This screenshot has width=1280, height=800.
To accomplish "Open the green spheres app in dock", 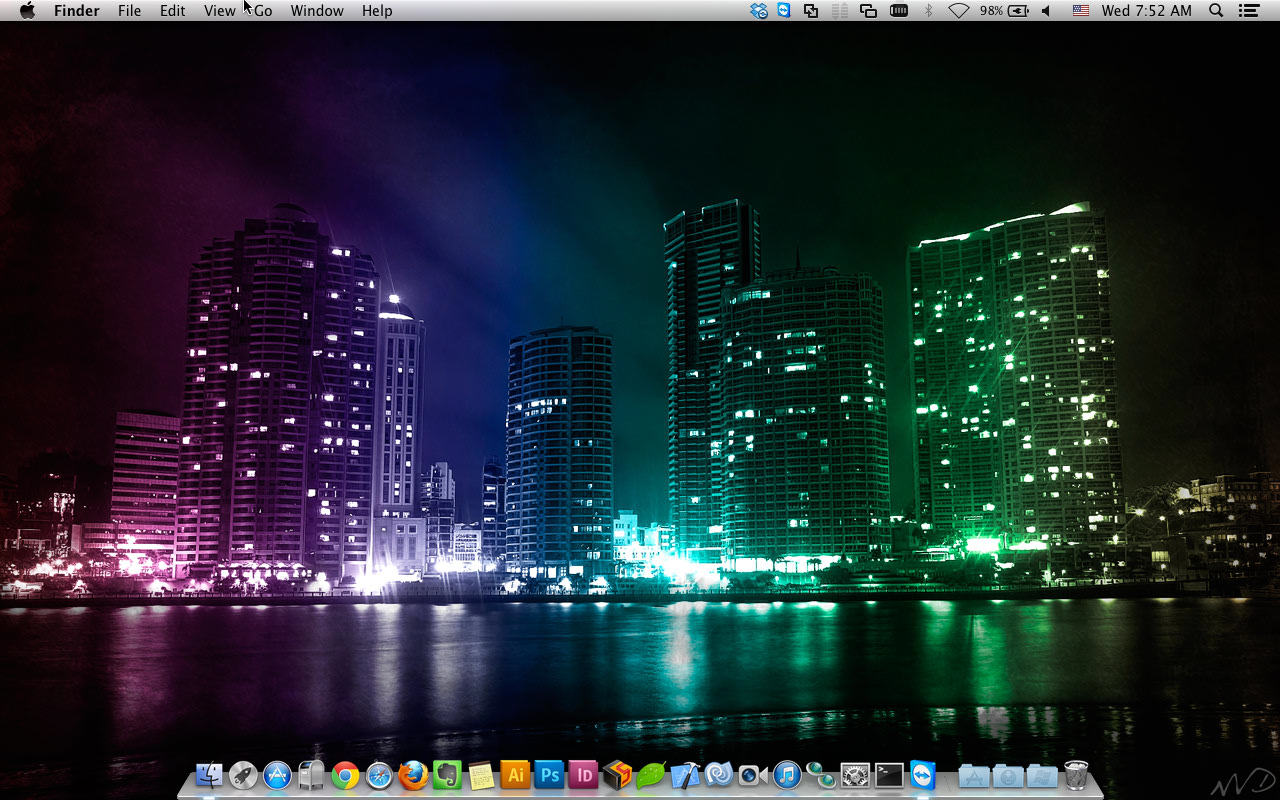I will [821, 775].
